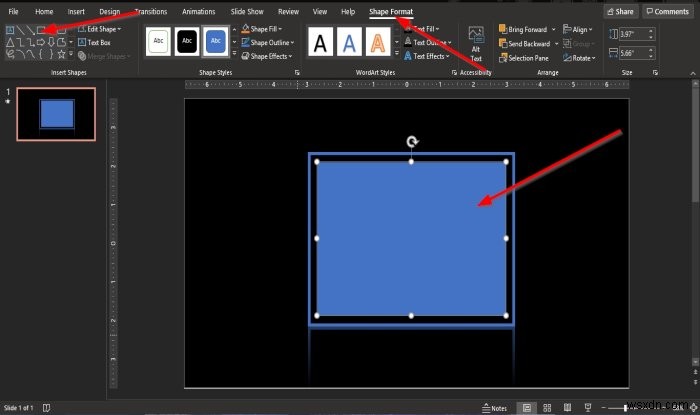Open Edit Shape dropdown
This screenshot has height=415, width=700.
[x=100, y=29]
